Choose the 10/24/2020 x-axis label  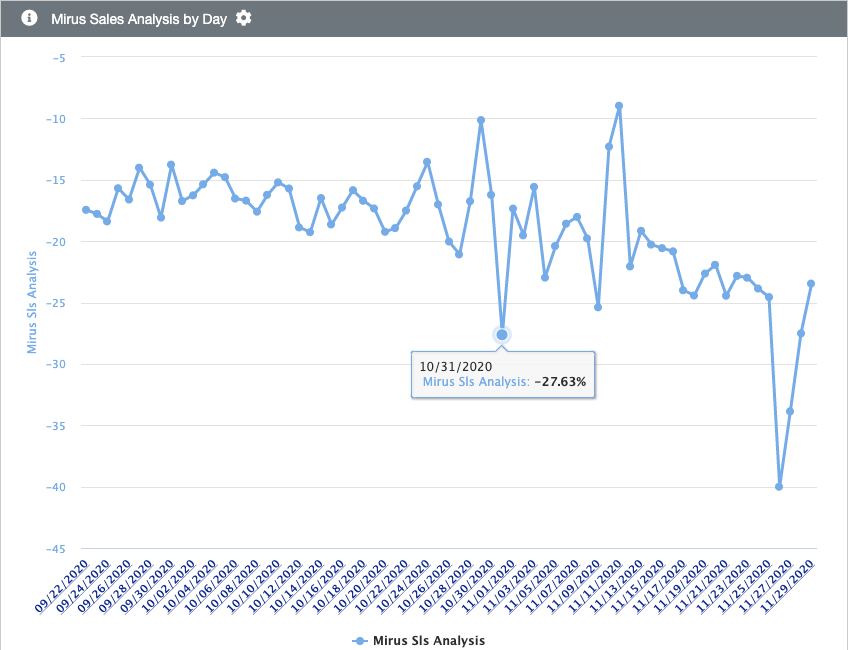point(402,587)
